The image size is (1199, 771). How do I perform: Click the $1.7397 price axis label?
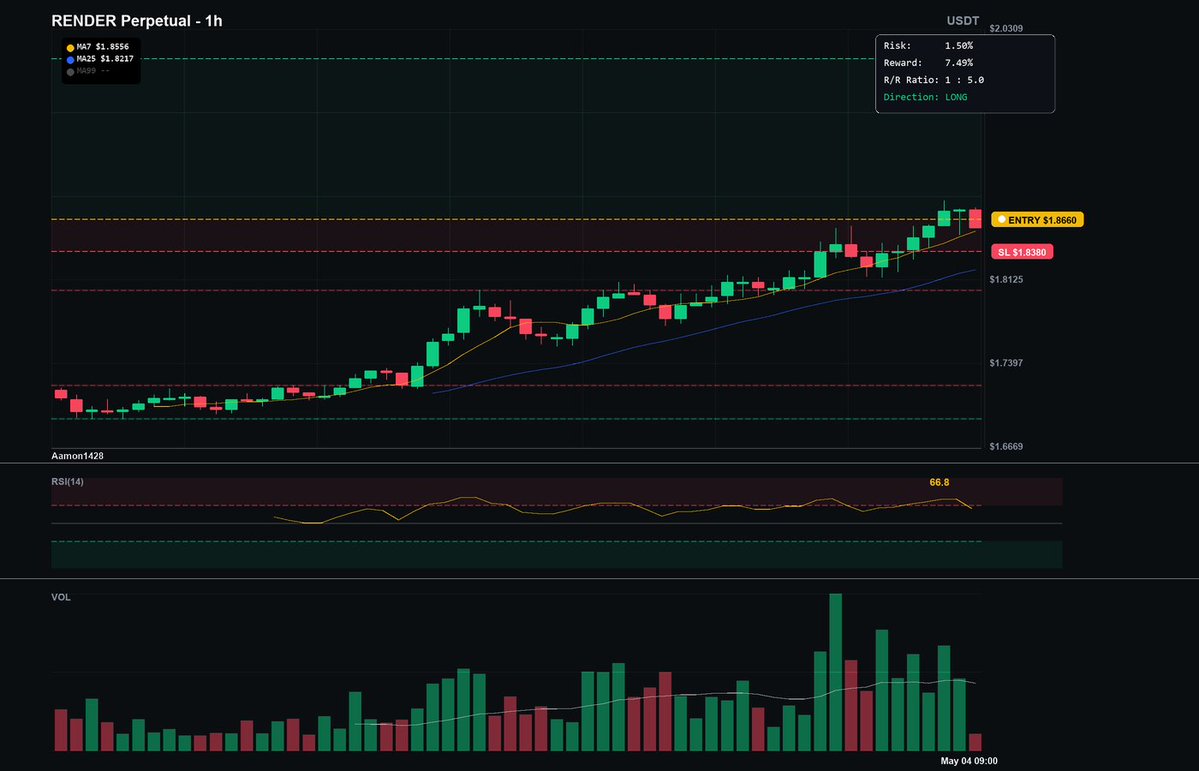click(x=1006, y=363)
